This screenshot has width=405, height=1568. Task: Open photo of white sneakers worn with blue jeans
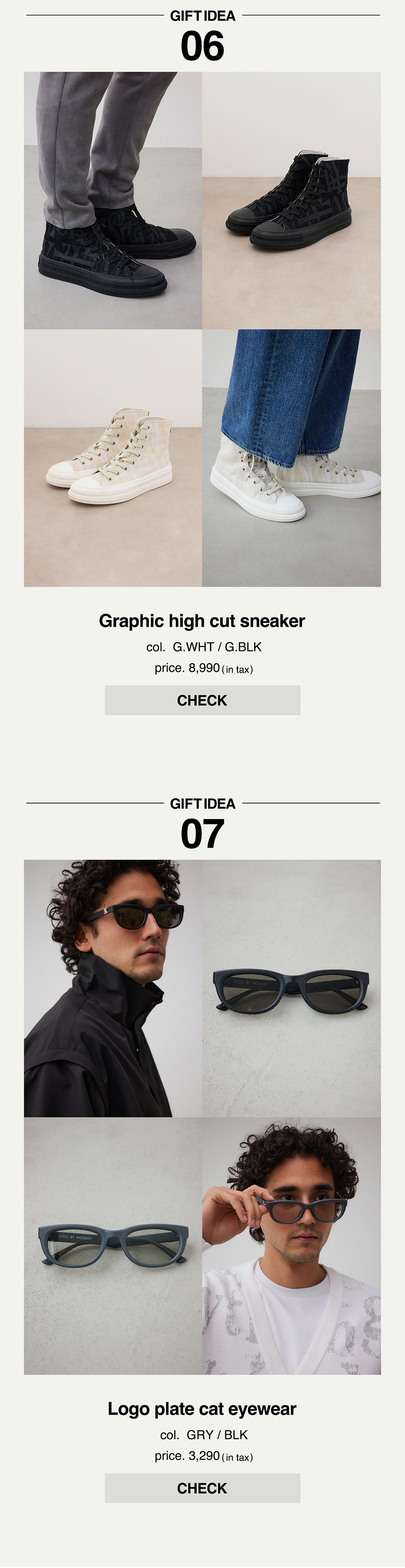(292, 458)
